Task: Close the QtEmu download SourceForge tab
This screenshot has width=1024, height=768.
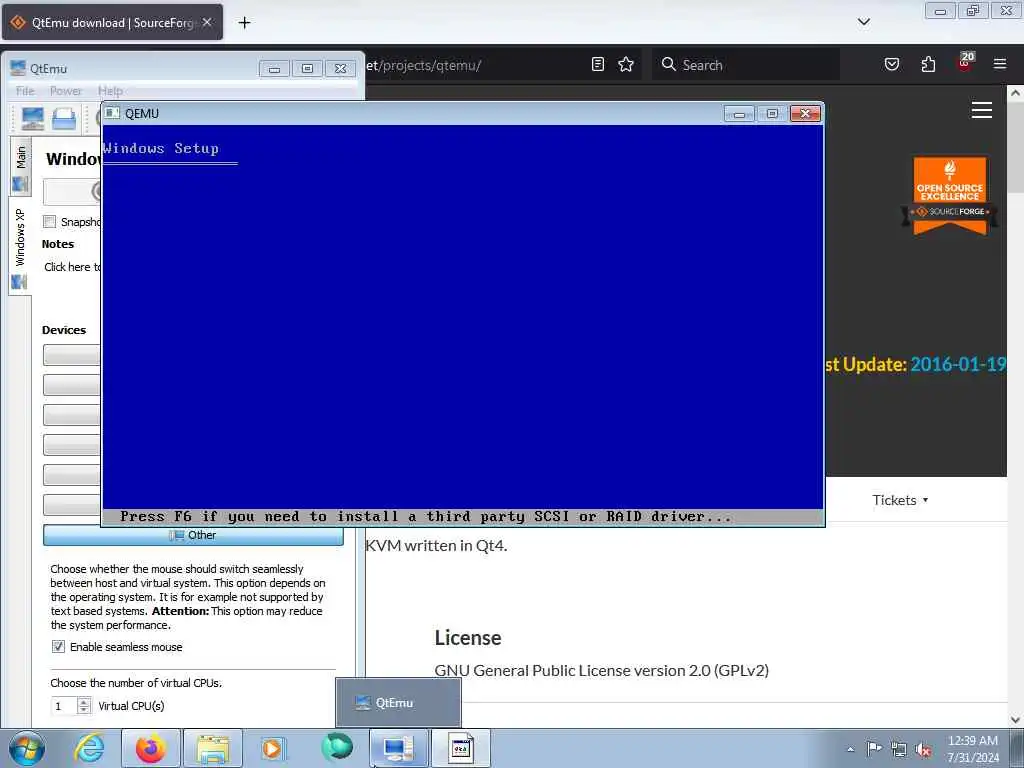Action: (x=207, y=22)
